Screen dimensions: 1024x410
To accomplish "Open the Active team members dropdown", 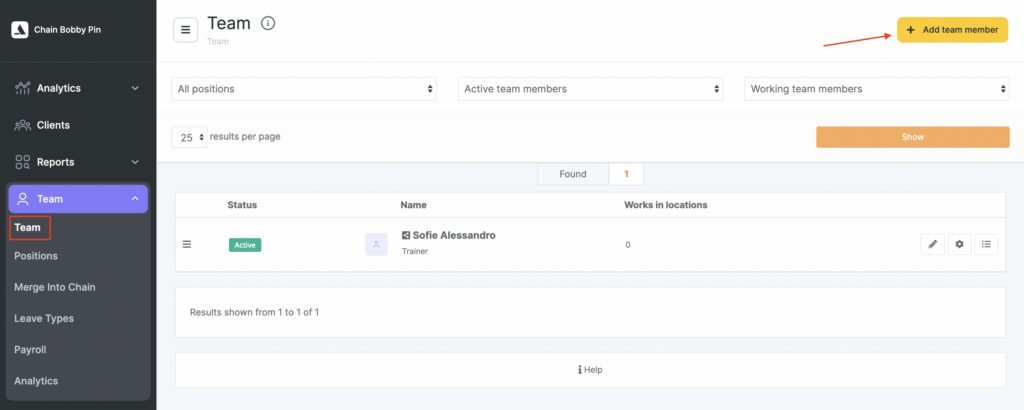I will pyautogui.click(x=591, y=89).
